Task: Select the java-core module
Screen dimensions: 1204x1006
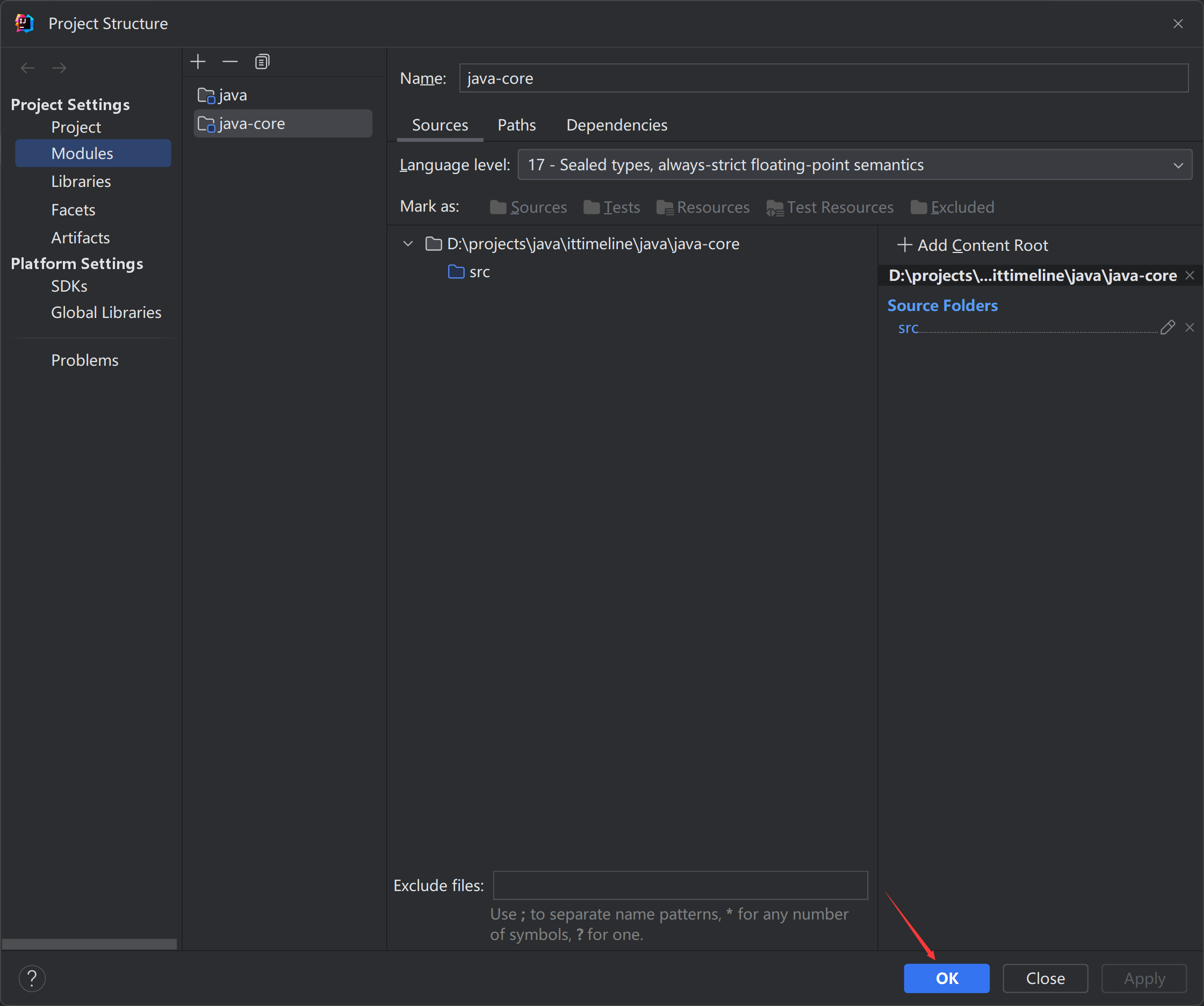Action: [283, 123]
